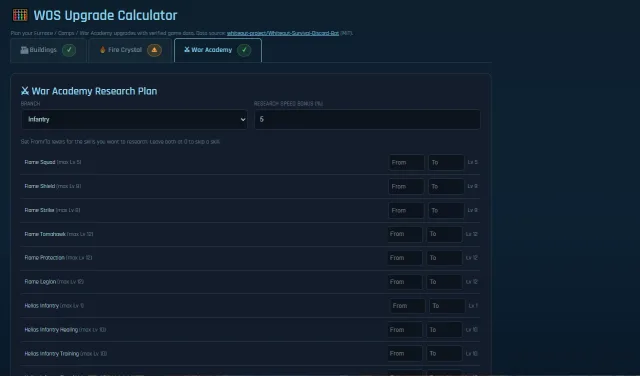Image resolution: width=640 pixels, height=376 pixels.
Task: Click the building icon on Buildings tab
Action: pyautogui.click(x=24, y=50)
